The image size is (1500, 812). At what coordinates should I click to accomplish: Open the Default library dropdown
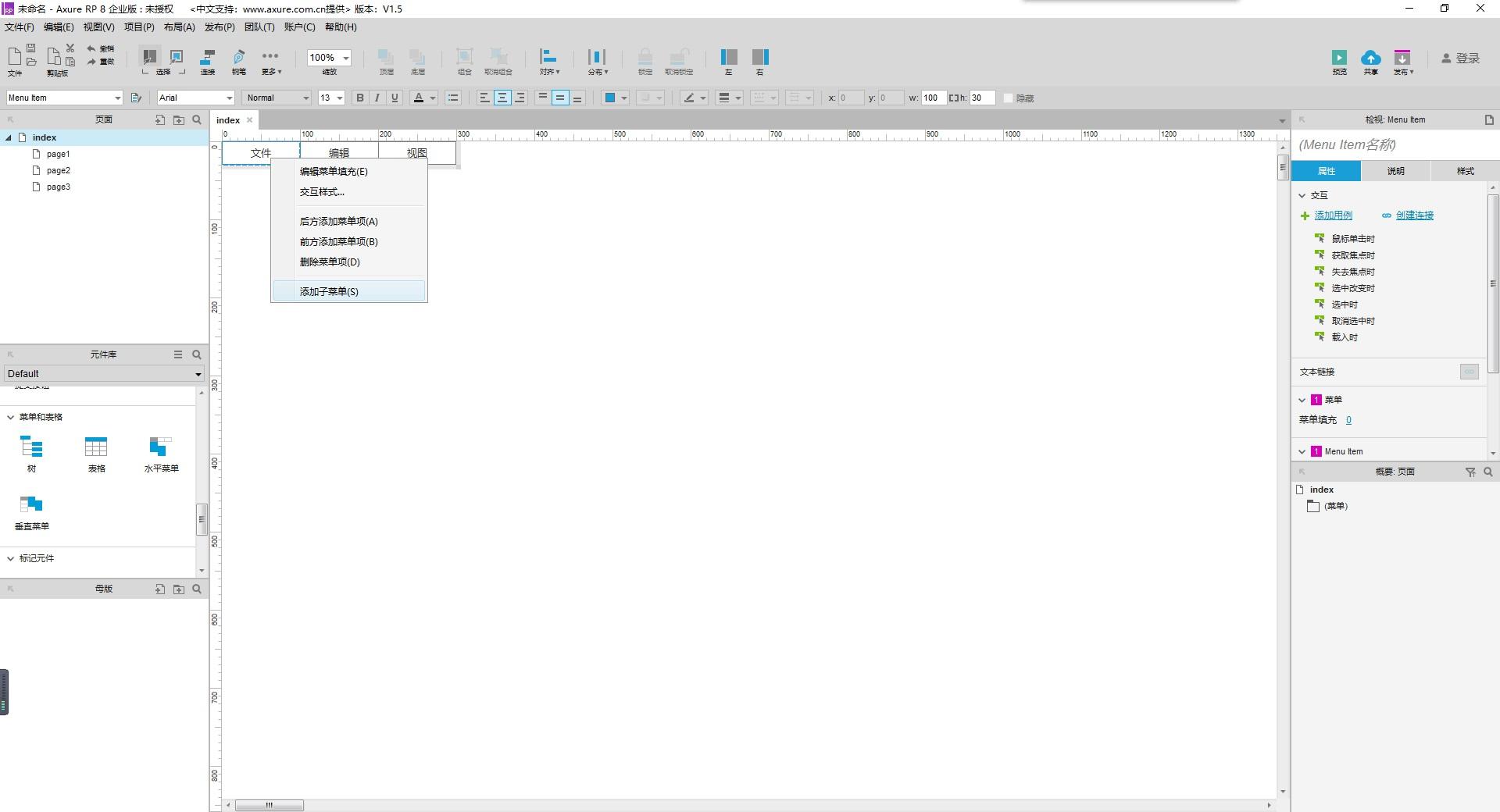click(104, 373)
